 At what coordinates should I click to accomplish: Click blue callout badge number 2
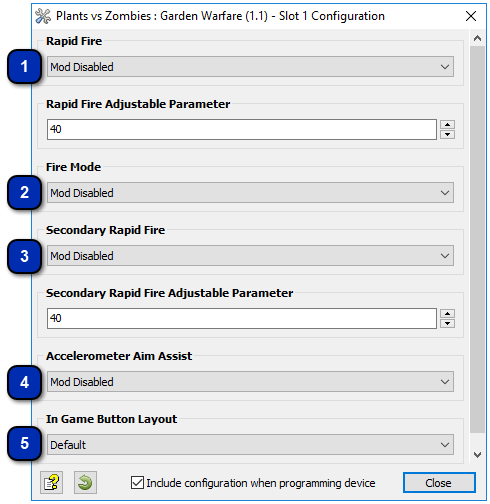pos(24,192)
